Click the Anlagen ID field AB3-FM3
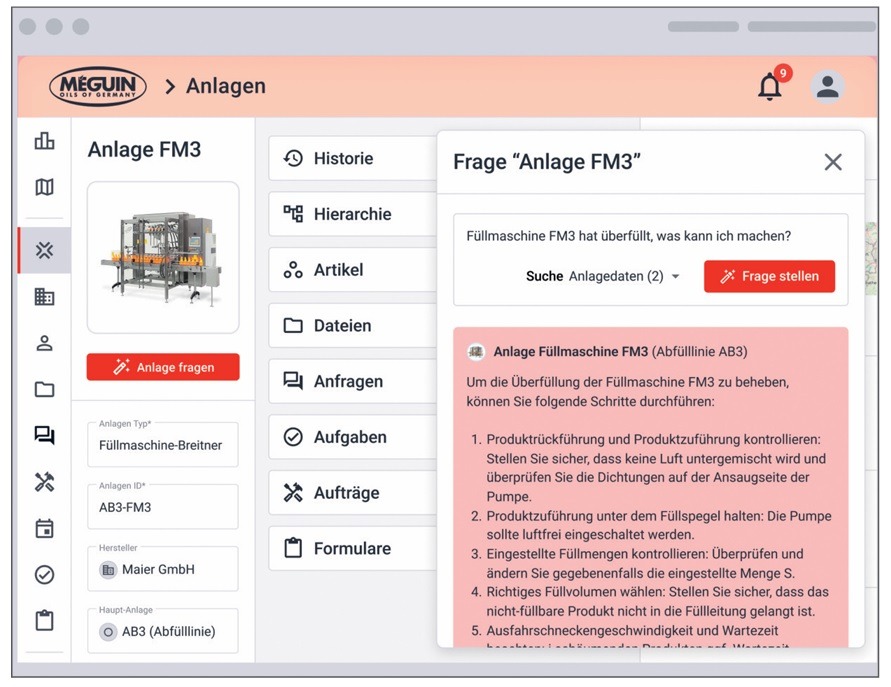 coord(163,507)
